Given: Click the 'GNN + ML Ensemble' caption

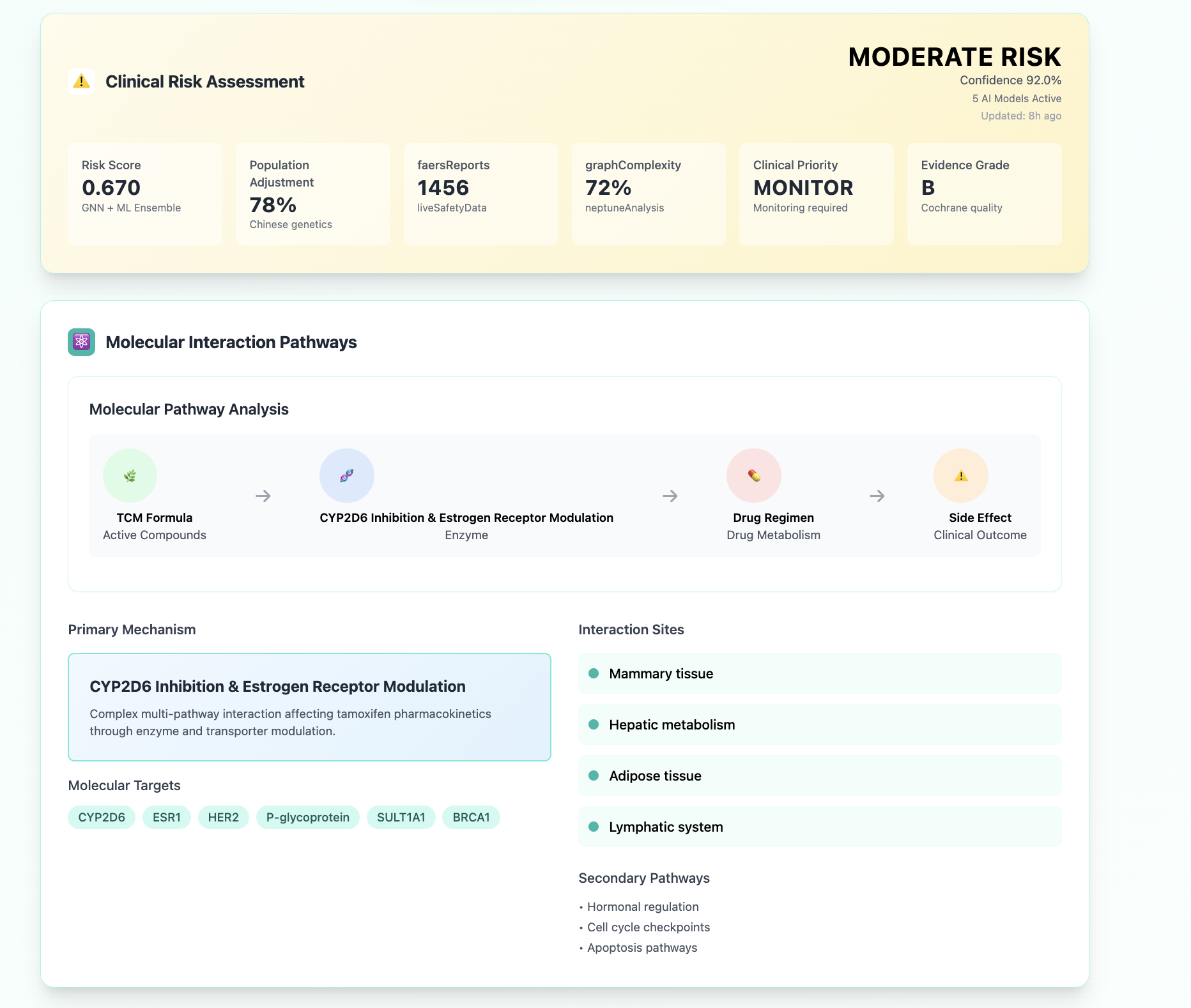Looking at the screenshot, I should pos(132,208).
